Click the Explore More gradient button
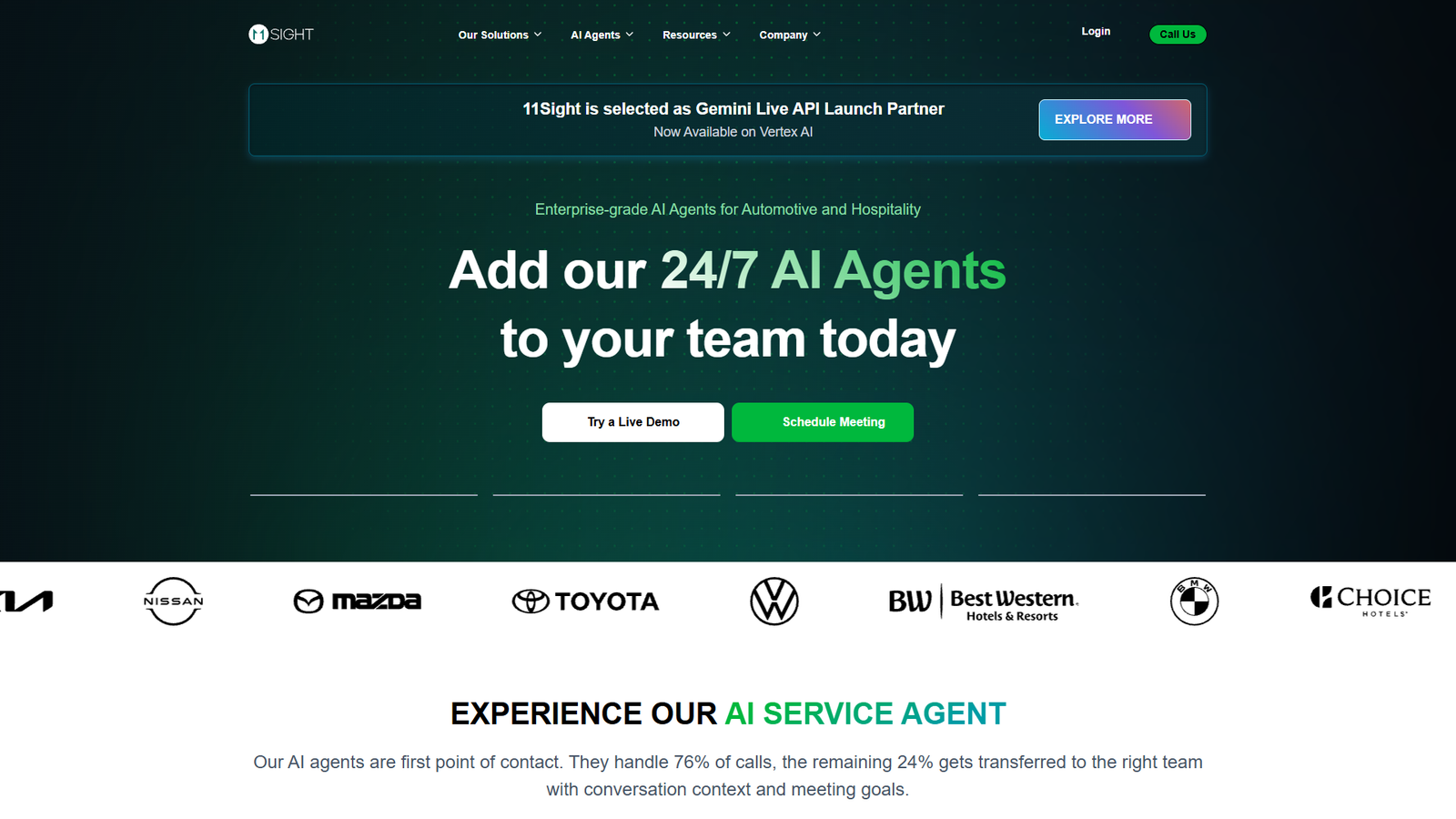The image size is (1456, 819). coord(1115,119)
